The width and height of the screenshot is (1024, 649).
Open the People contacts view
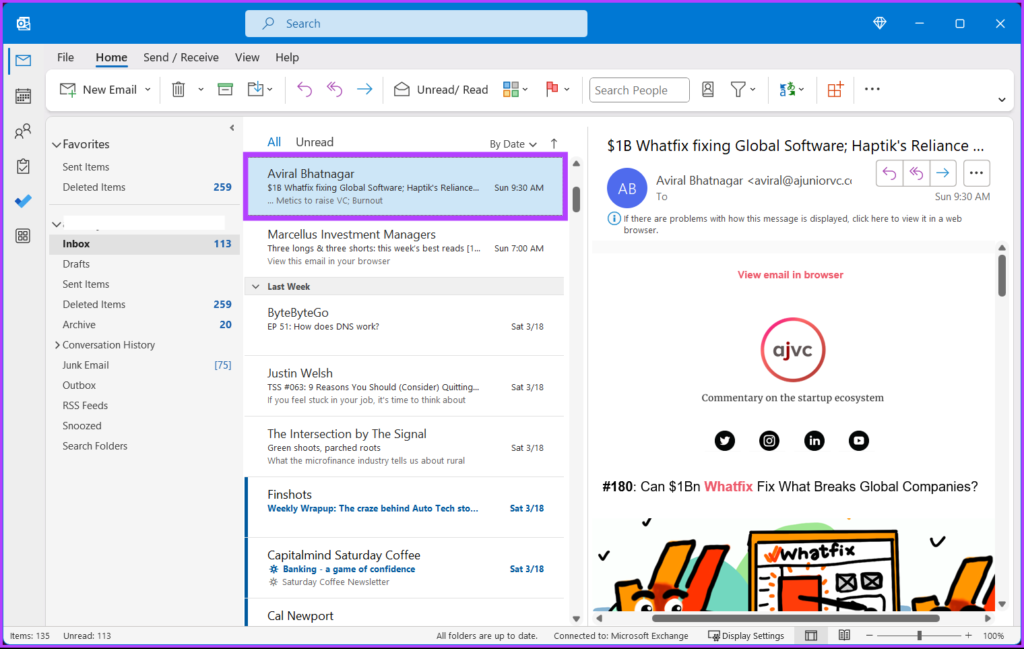click(23, 131)
